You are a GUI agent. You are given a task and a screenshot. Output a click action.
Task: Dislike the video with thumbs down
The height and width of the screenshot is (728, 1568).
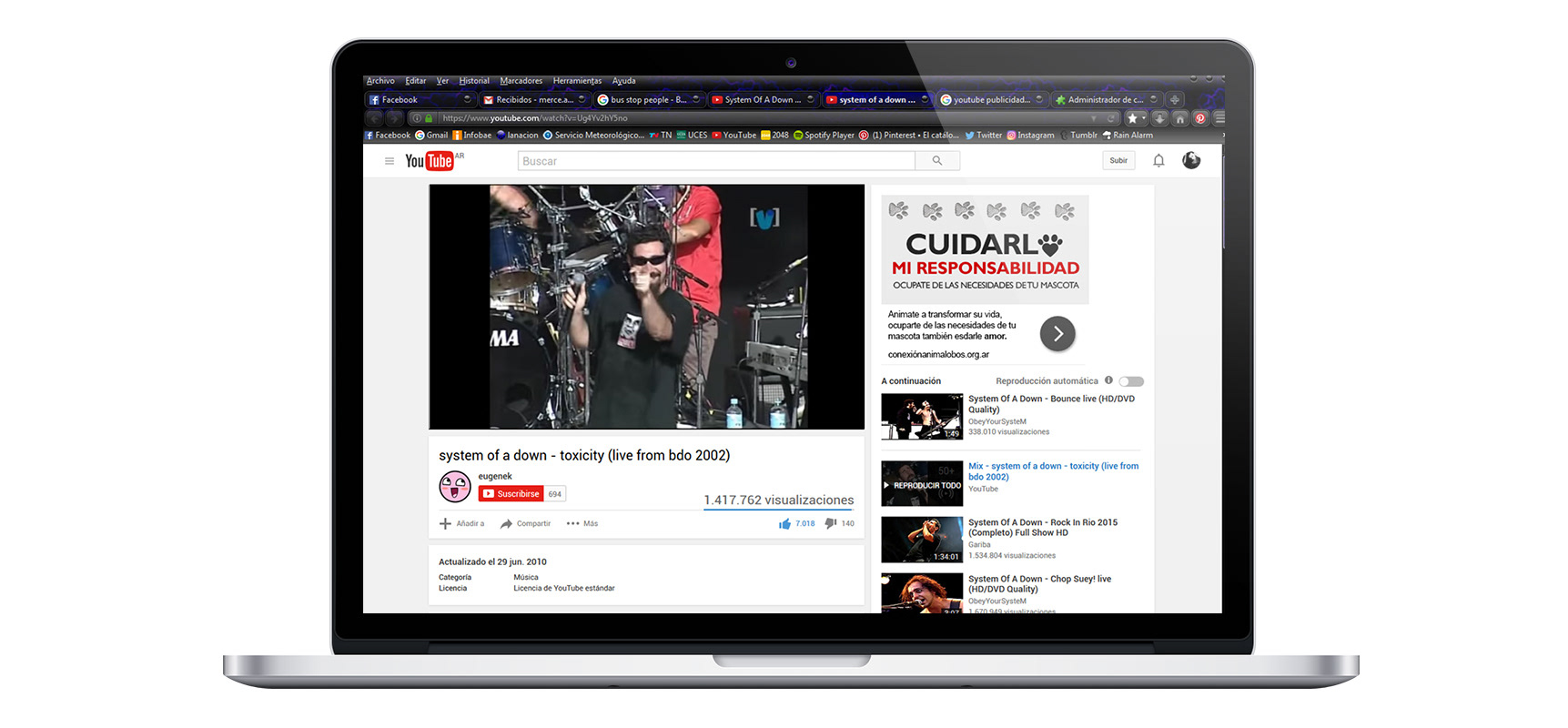pos(831,523)
